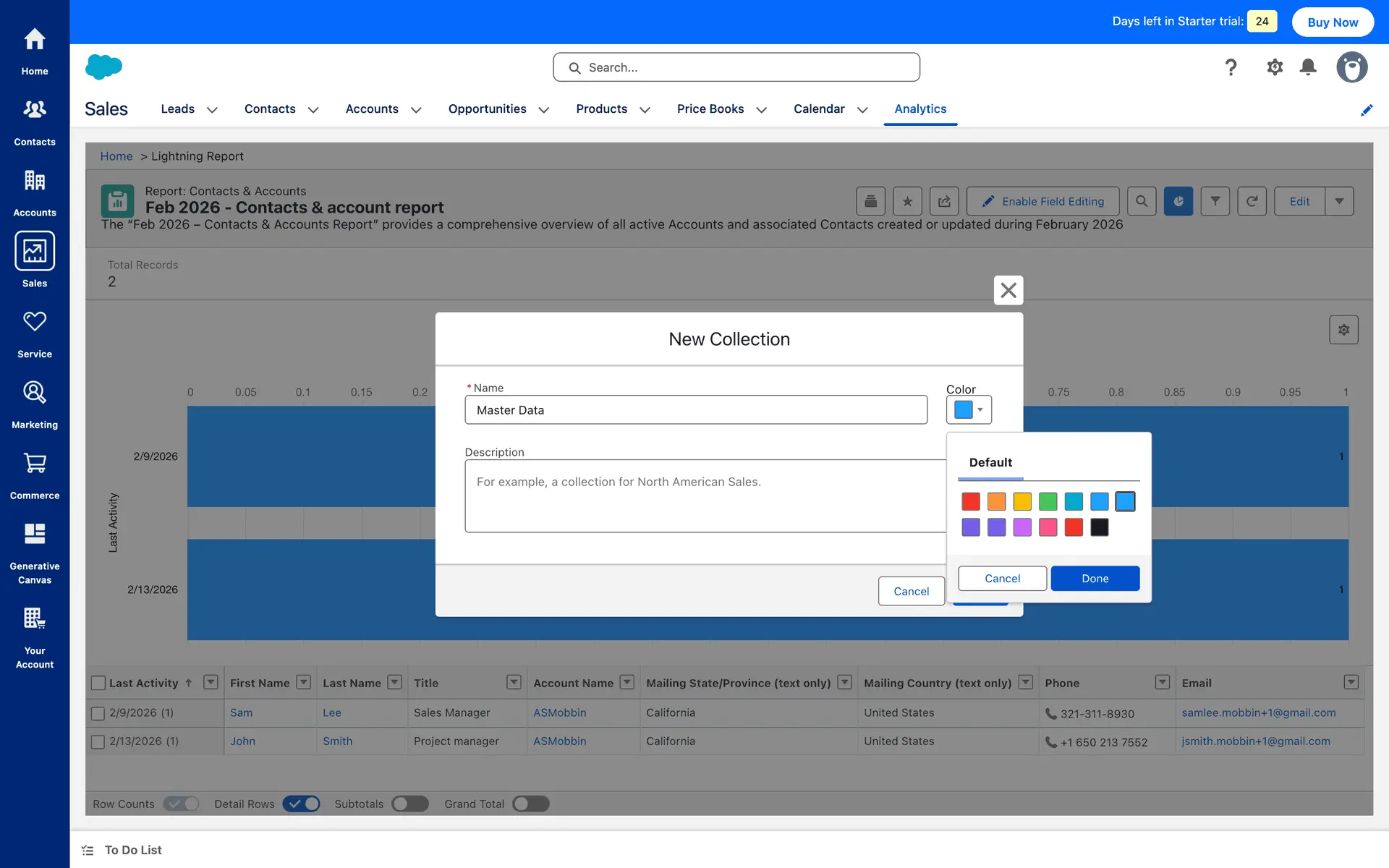
Task: Expand the Opportunities menu chevron
Action: (544, 110)
